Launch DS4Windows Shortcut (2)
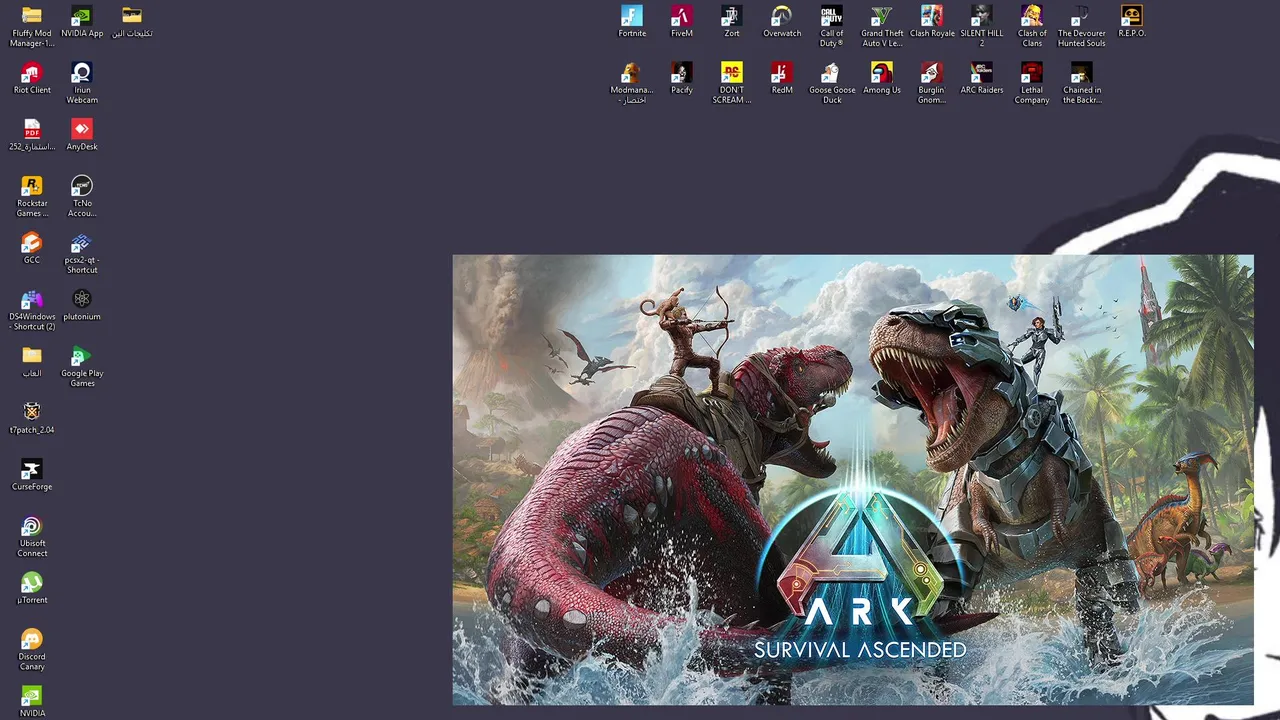1280x720 pixels. (x=32, y=300)
